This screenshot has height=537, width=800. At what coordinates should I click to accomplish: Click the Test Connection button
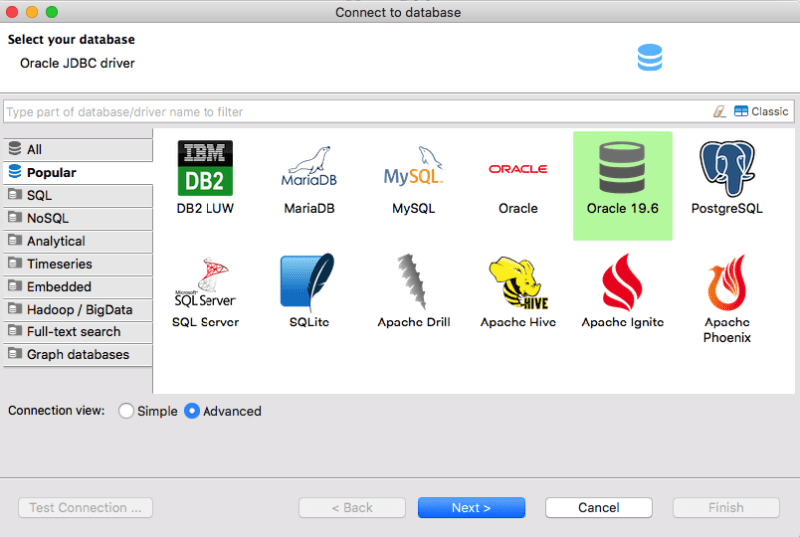85,507
